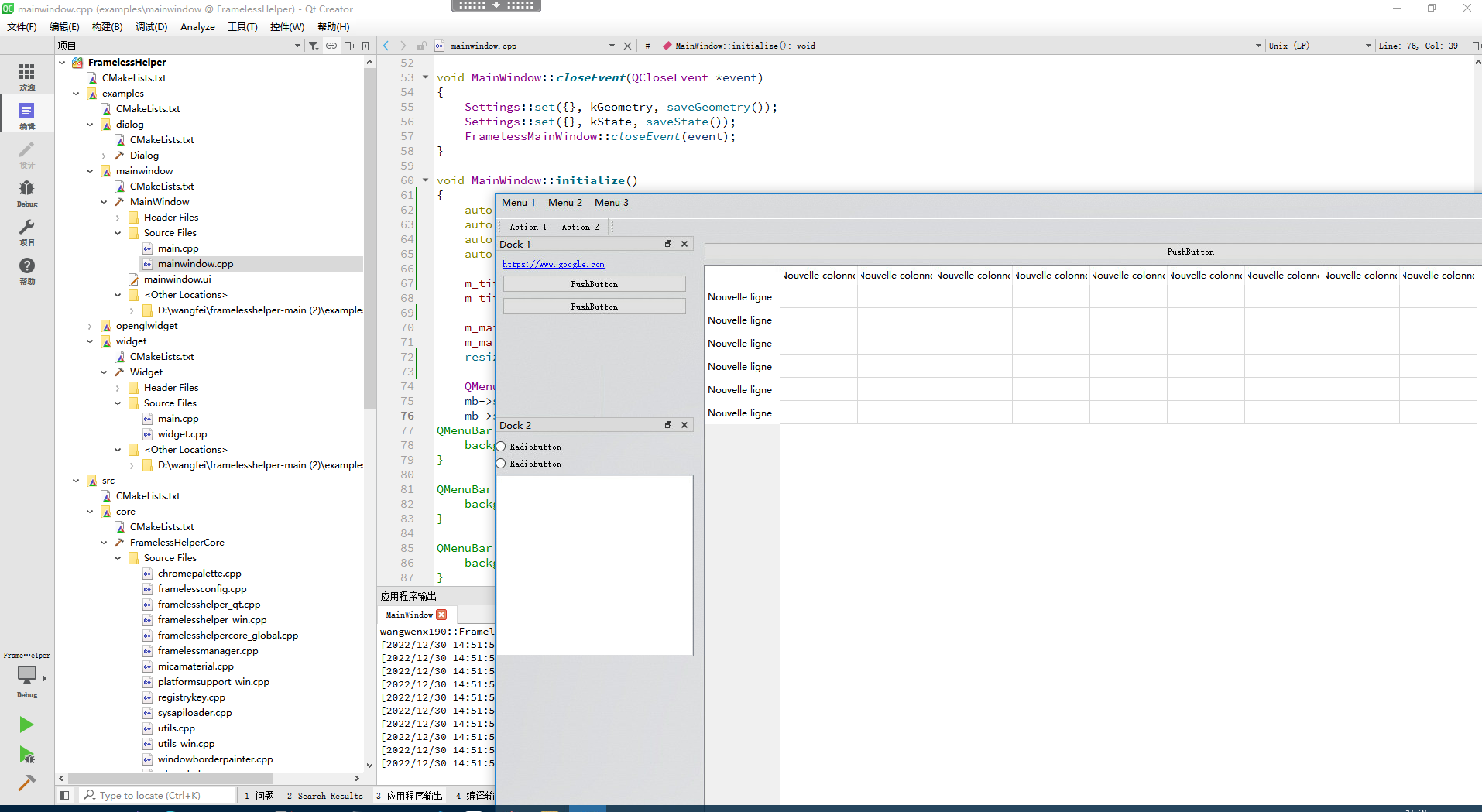This screenshot has height=812, width=1482.
Task: Open the Unix (LF) line-ending dropdown
Action: coord(1318,46)
